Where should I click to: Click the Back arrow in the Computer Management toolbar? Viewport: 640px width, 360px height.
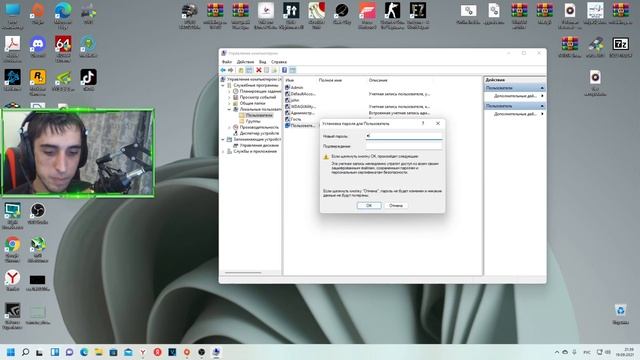click(x=223, y=70)
